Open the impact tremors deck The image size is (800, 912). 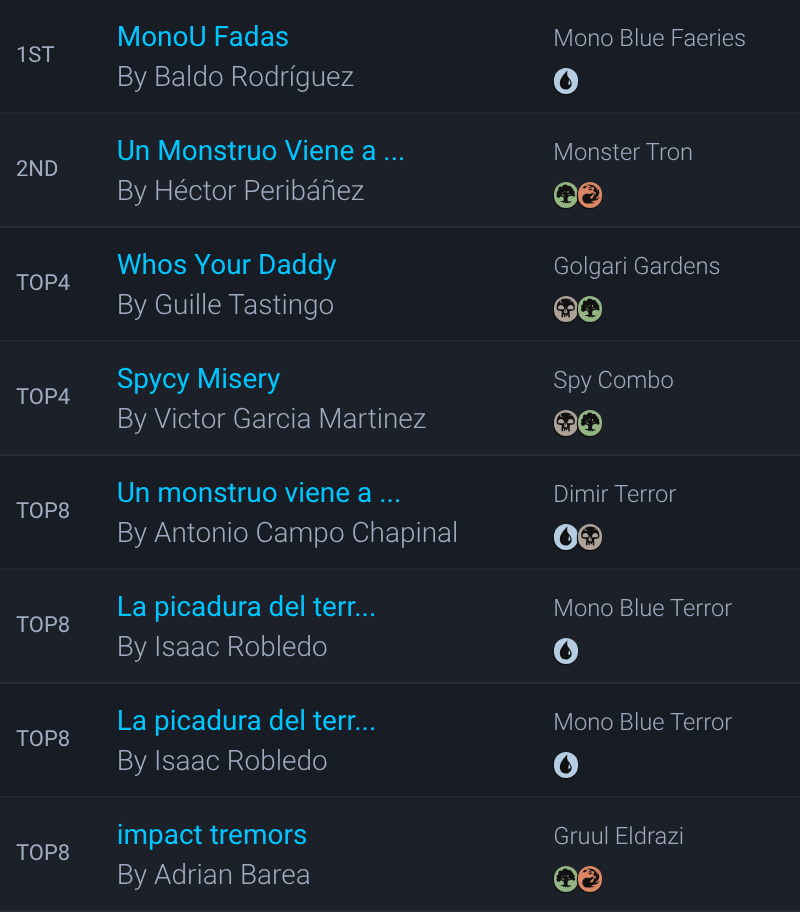click(x=212, y=835)
